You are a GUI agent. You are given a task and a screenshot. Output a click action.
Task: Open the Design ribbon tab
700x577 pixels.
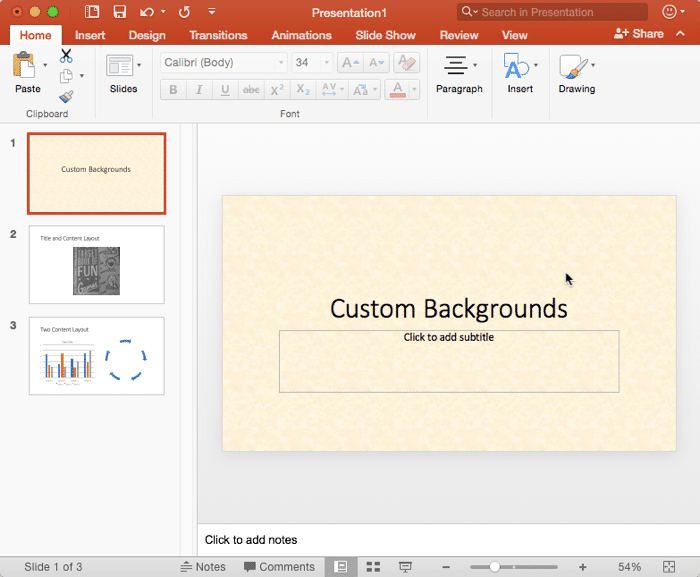pyautogui.click(x=147, y=35)
